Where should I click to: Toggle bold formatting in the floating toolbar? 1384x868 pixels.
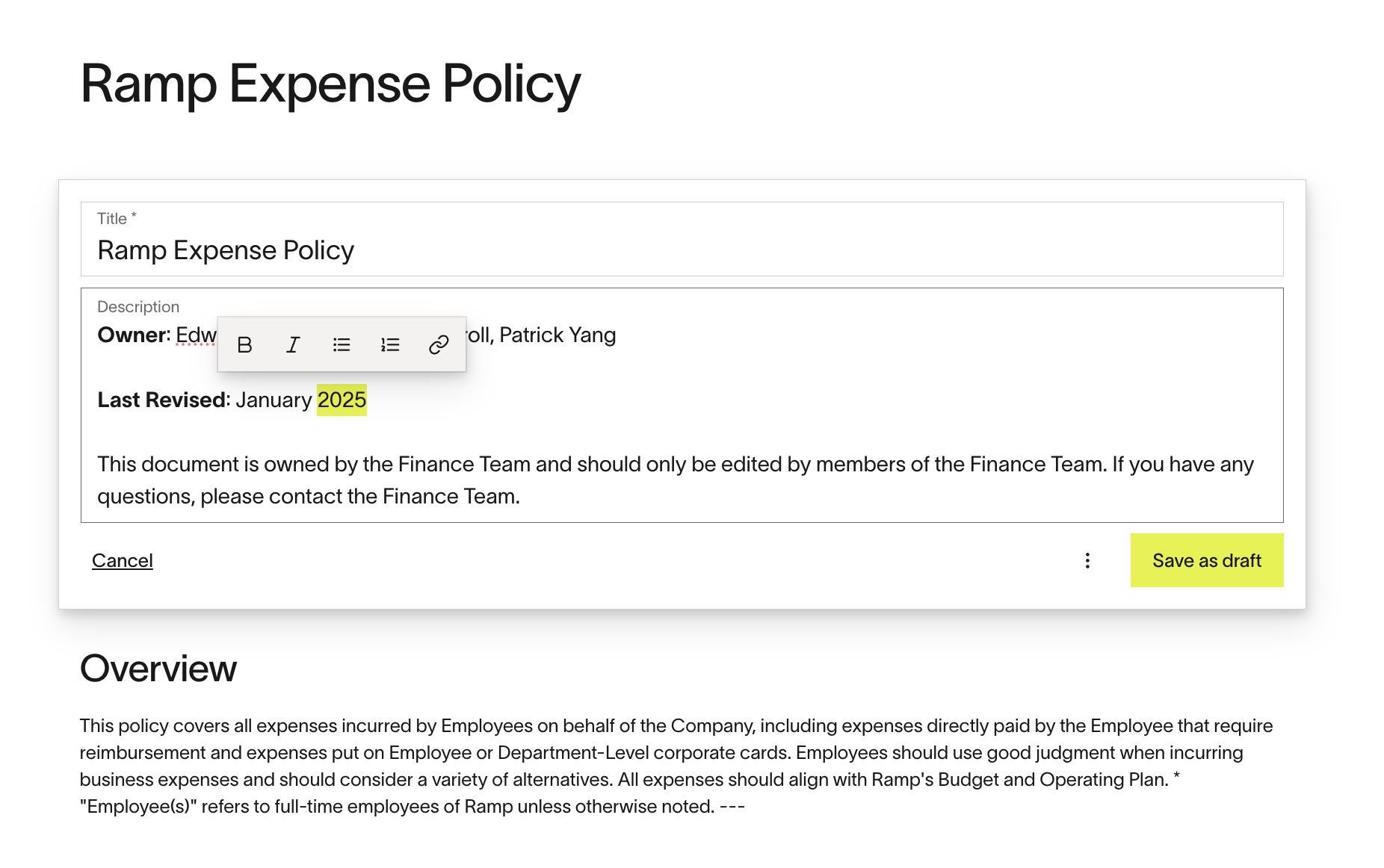244,344
